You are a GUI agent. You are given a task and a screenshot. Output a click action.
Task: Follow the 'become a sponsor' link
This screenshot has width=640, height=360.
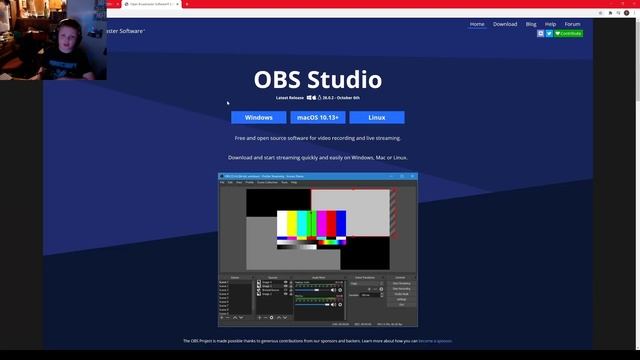435,341
